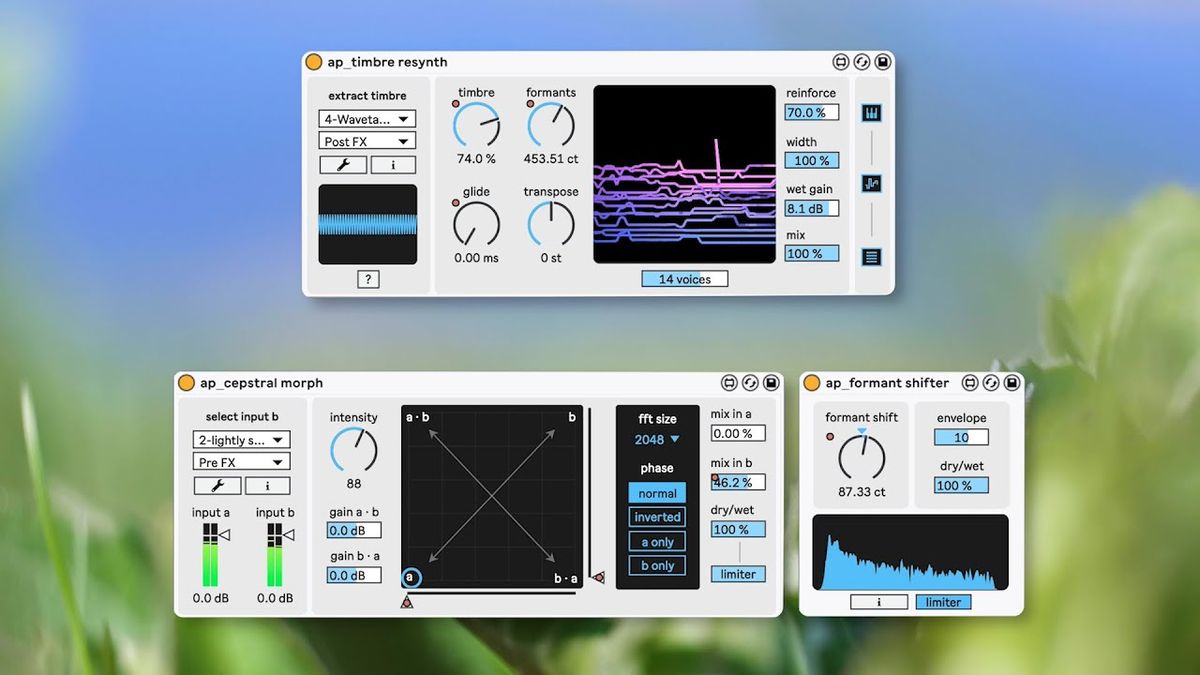Click the piano keys icon in timbre resynth
This screenshot has height=675, width=1200.
point(871,113)
